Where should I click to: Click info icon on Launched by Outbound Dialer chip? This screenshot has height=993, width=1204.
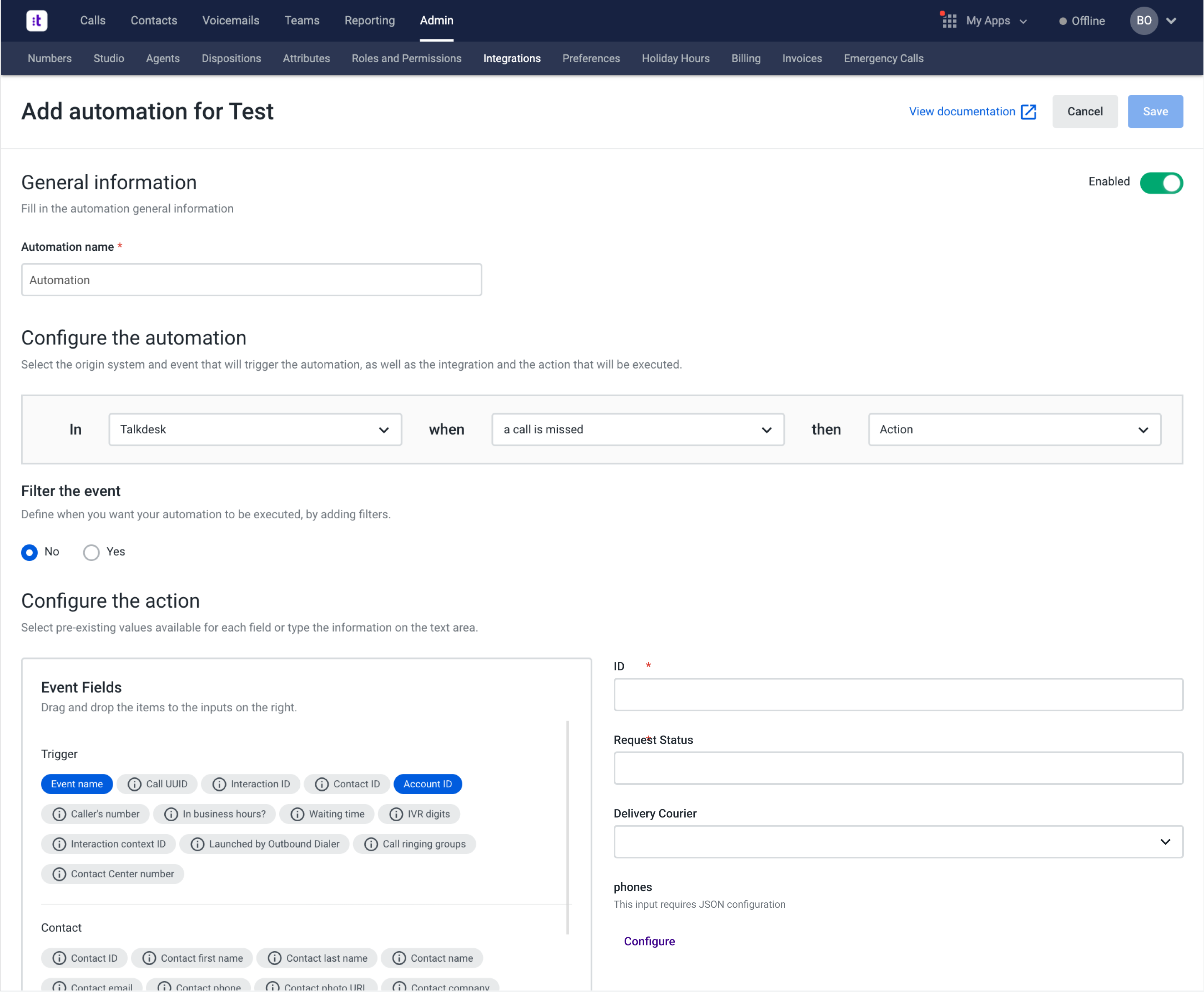pyautogui.click(x=197, y=844)
